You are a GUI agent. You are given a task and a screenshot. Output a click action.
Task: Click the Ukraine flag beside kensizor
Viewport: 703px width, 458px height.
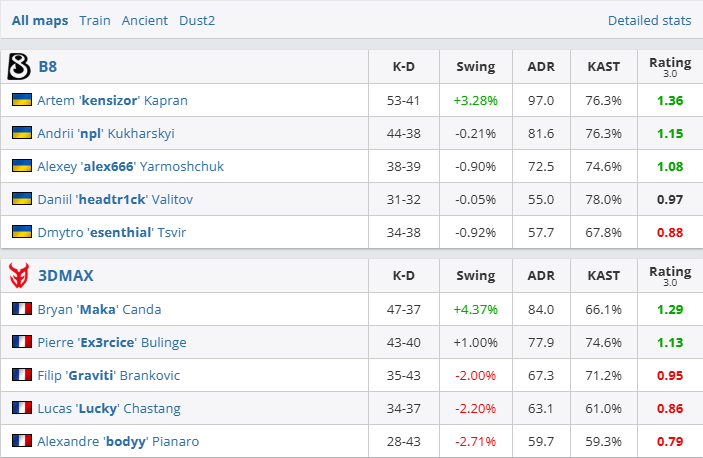[21, 100]
